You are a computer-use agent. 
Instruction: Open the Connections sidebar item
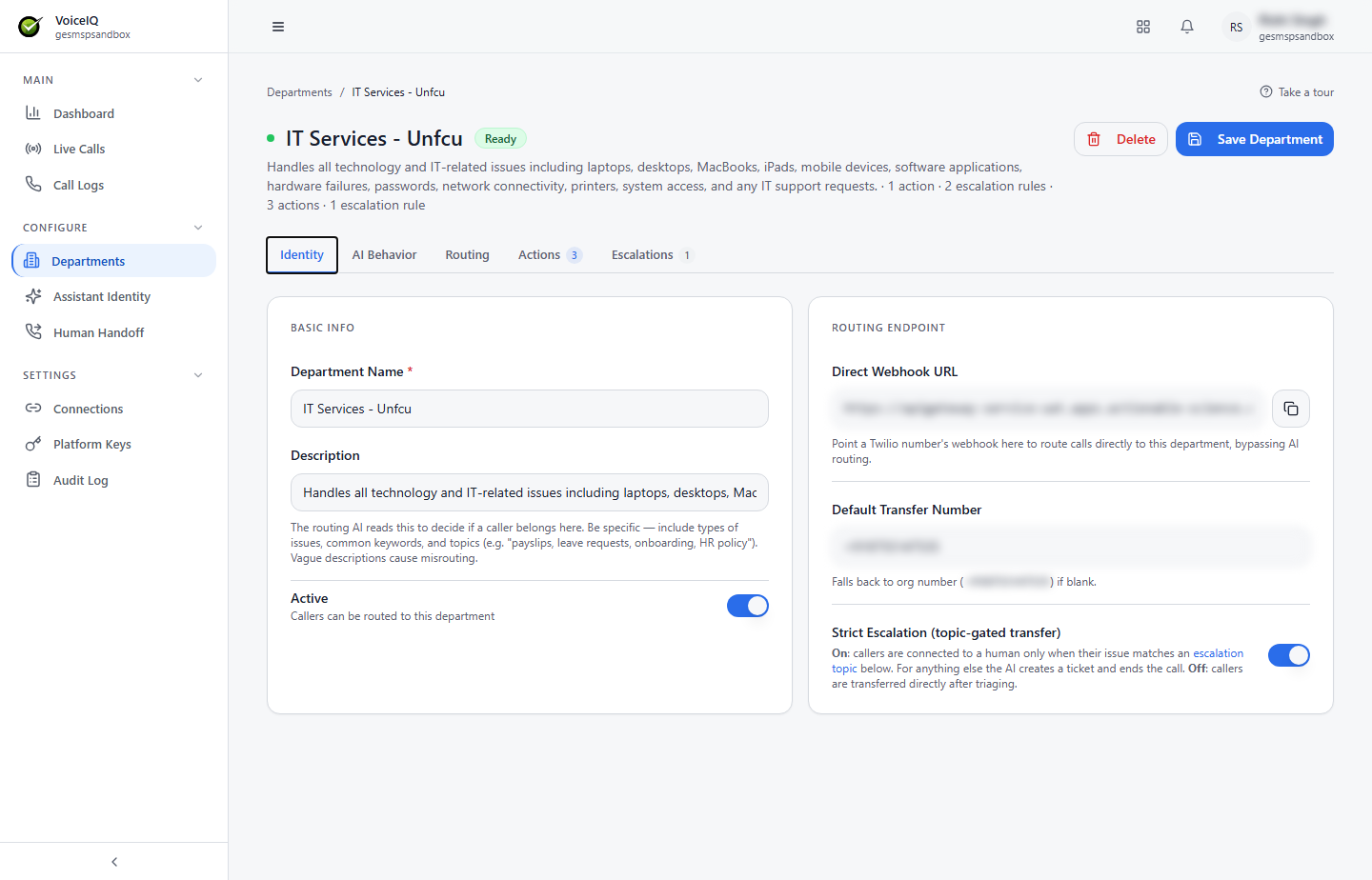point(114,409)
